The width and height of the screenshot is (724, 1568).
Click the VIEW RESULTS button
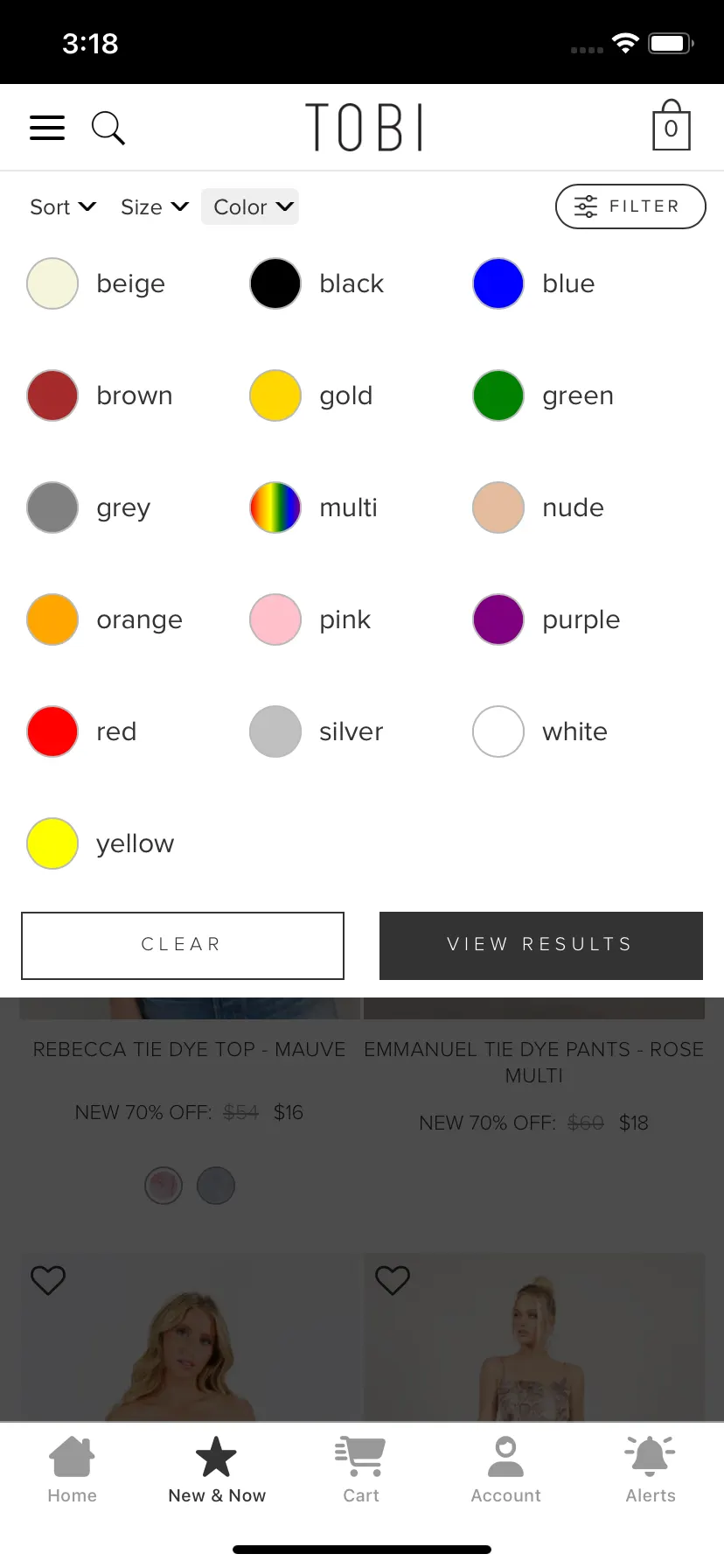coord(541,946)
